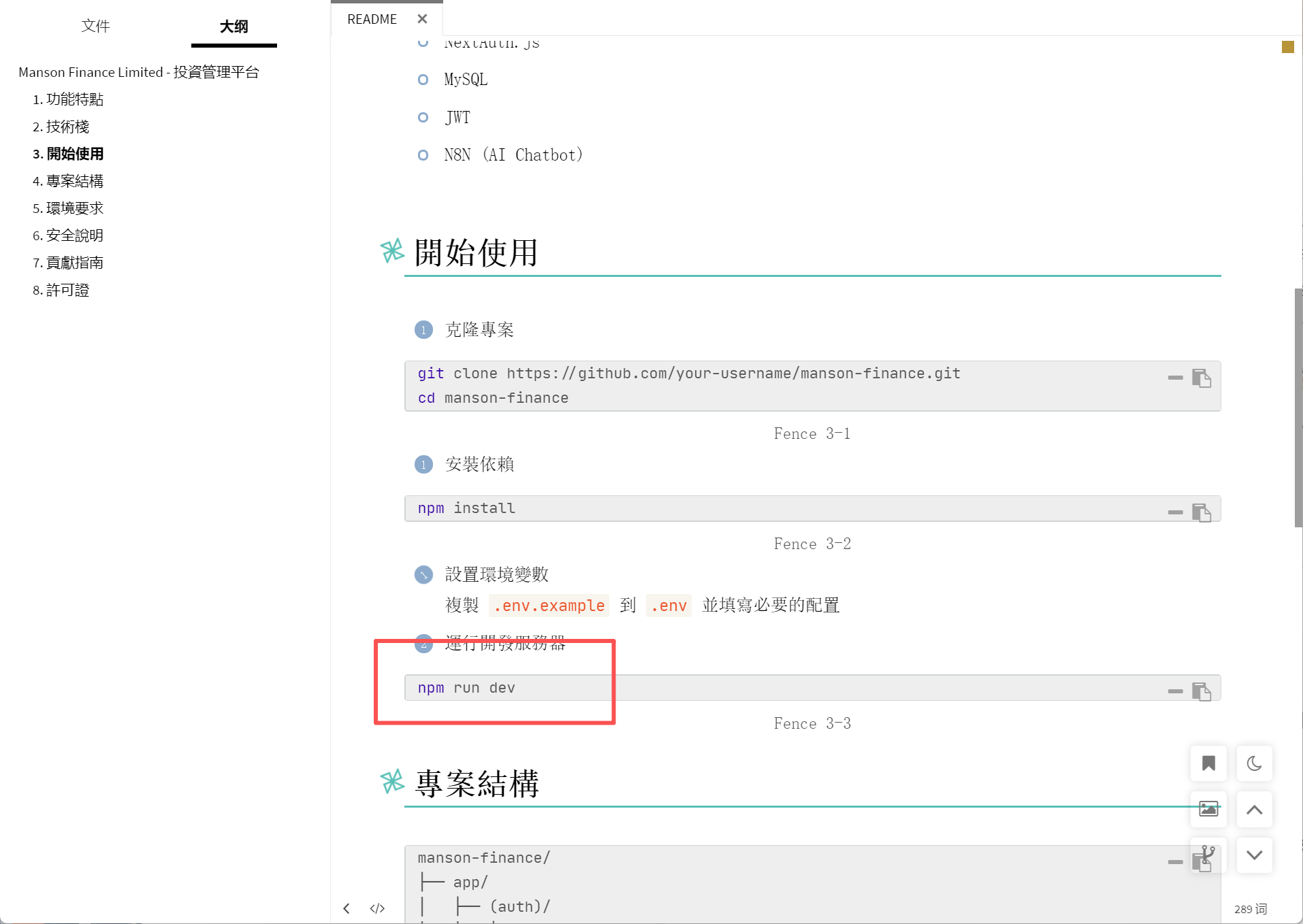The image size is (1303, 924).
Task: Collapse the sidebar with left chevron
Action: (x=347, y=908)
